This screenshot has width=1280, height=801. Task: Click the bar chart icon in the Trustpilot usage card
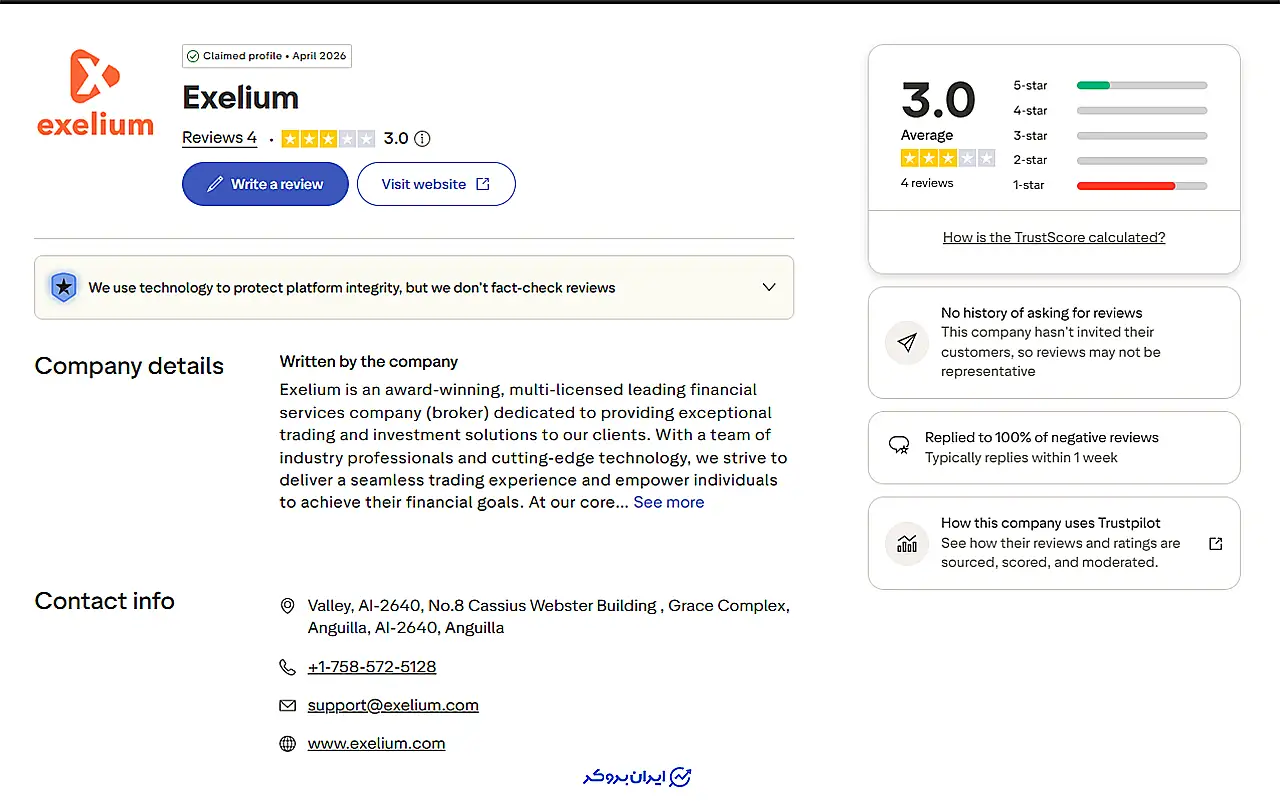pos(907,544)
